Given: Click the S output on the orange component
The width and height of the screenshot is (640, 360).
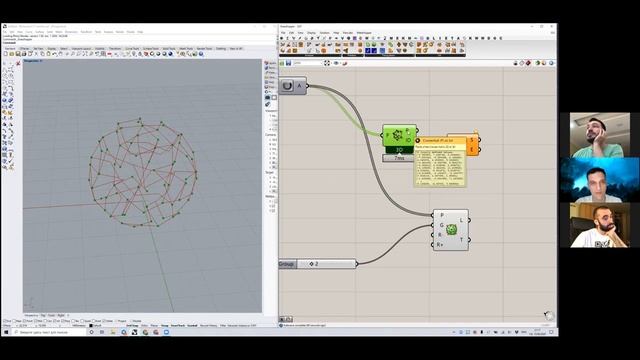Looking at the screenshot, I should pyautogui.click(x=472, y=140).
